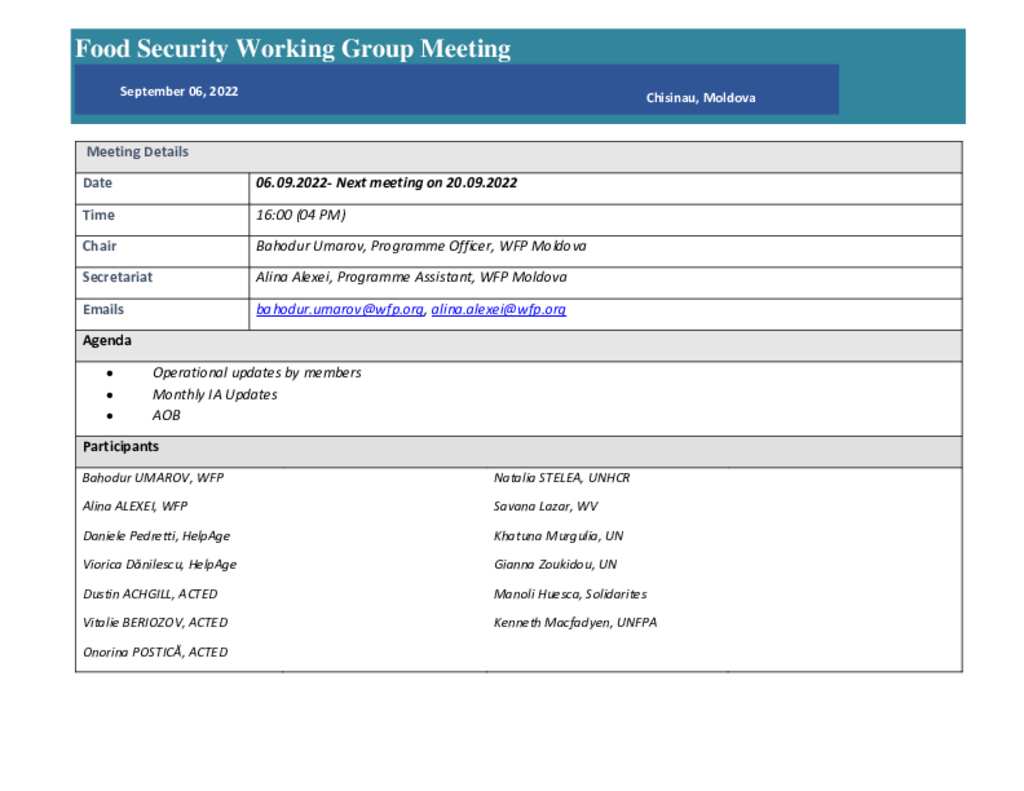This screenshot has height=791, width=1024.
Task: Click the 'Time' row label
Action: 99,215
